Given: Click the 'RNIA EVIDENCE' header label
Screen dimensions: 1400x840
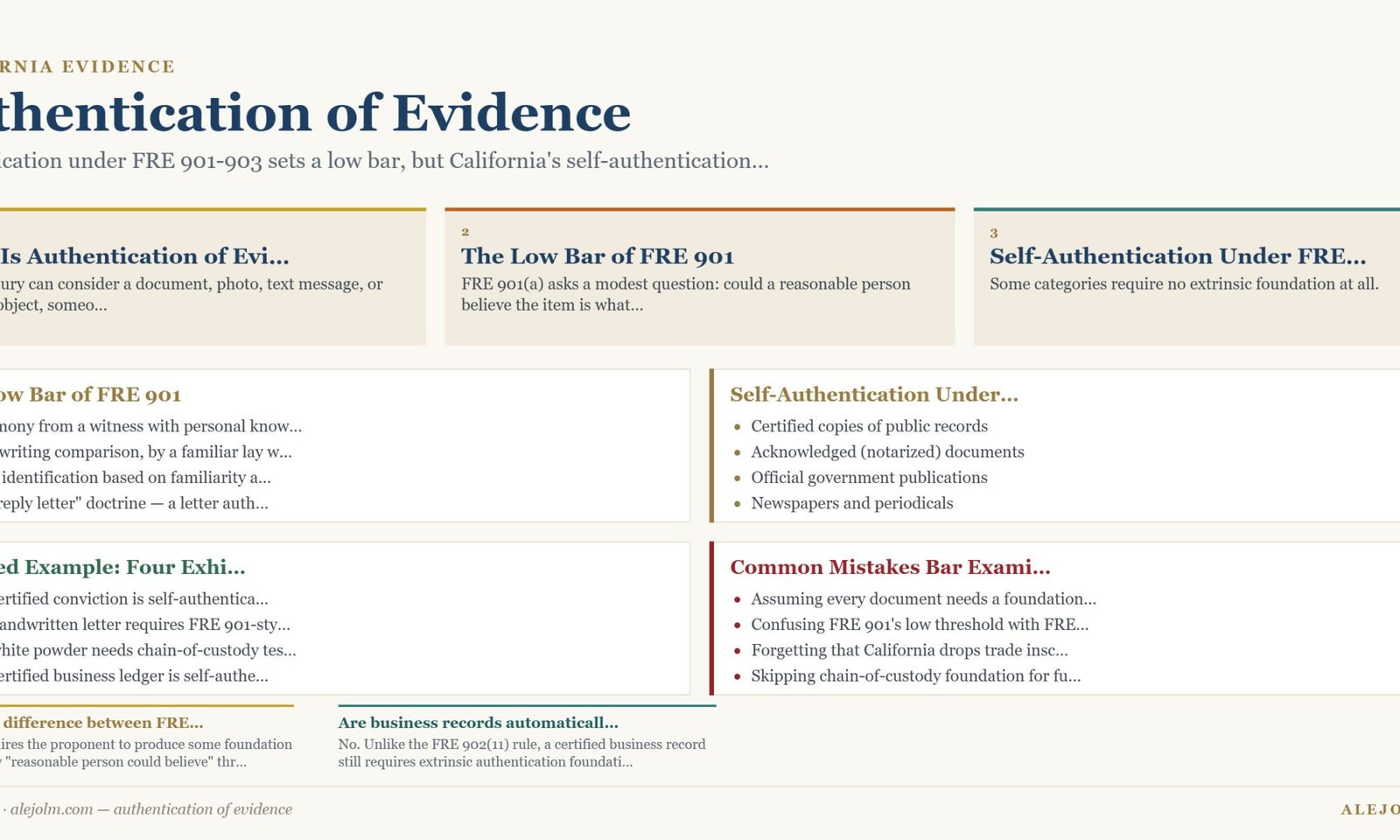Looking at the screenshot, I should 87,66.
